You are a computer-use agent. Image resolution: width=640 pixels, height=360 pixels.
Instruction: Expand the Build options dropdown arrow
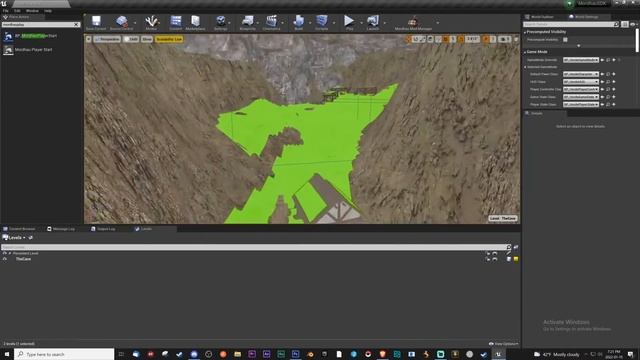[x=310, y=23]
